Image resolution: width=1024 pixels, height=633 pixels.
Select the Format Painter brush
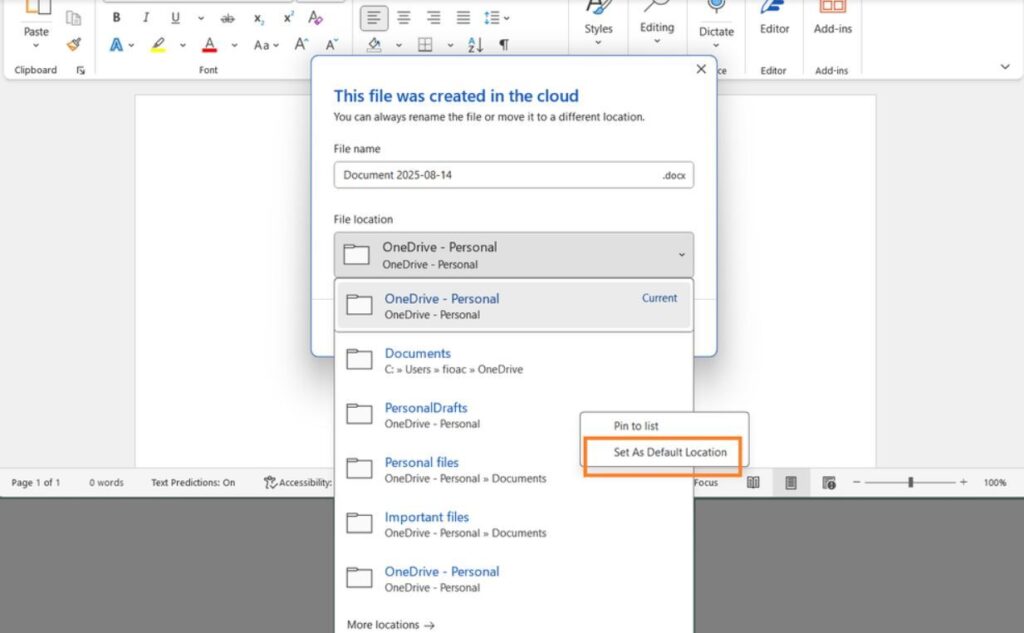pos(73,44)
